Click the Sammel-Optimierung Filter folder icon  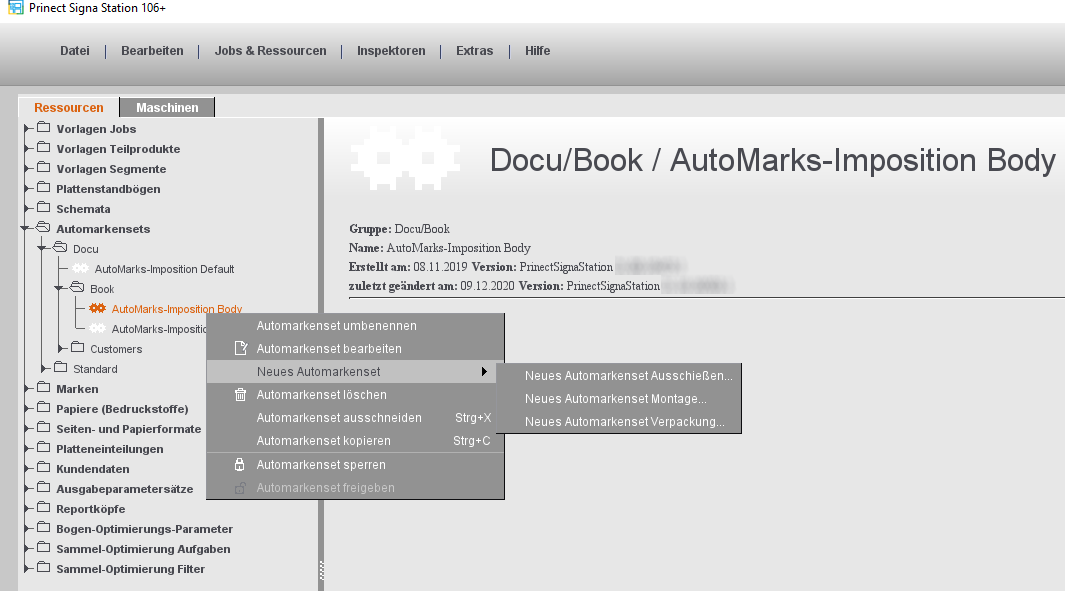click(x=44, y=567)
